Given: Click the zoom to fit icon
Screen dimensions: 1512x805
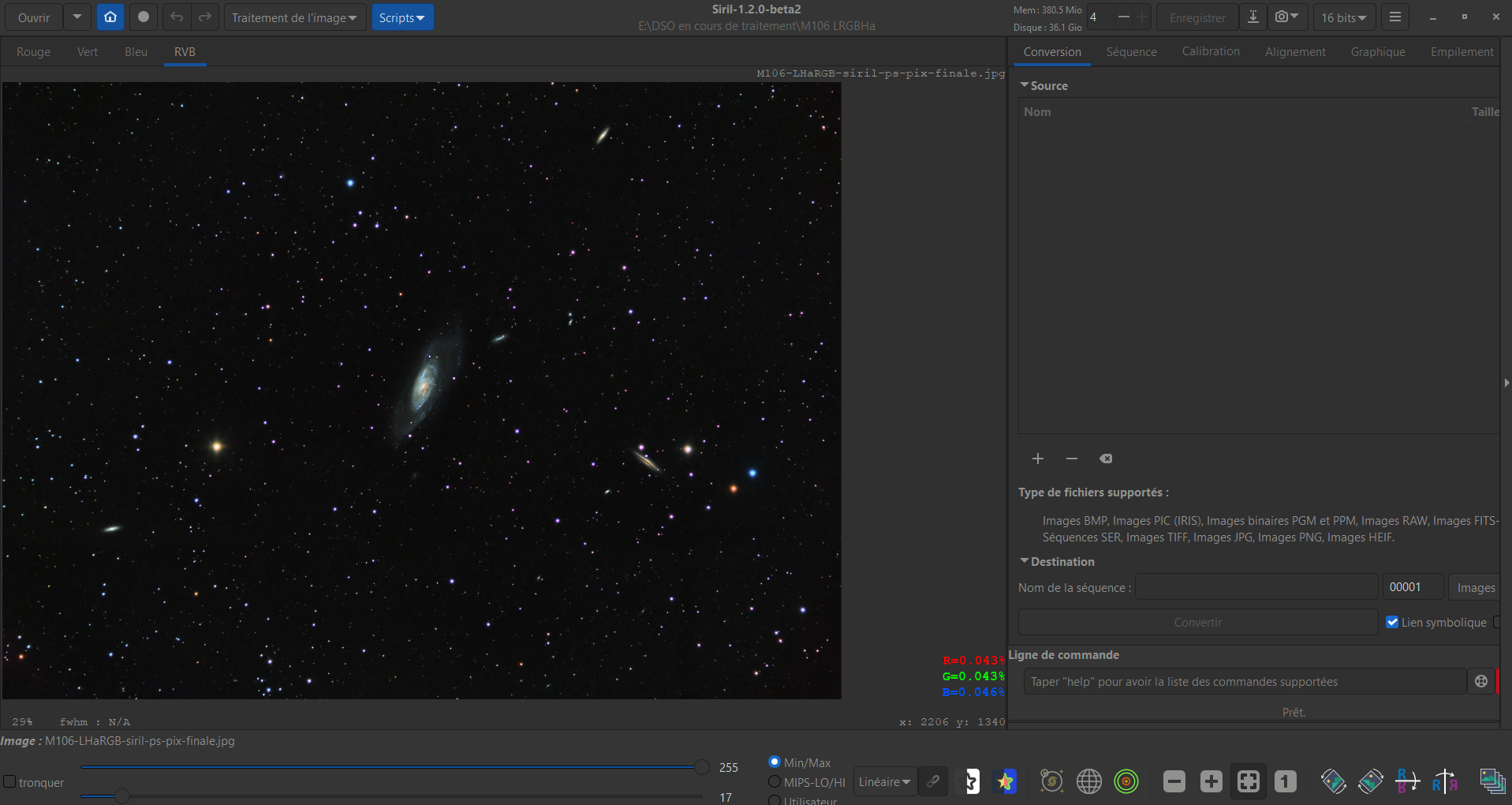Looking at the screenshot, I should tap(1248, 781).
